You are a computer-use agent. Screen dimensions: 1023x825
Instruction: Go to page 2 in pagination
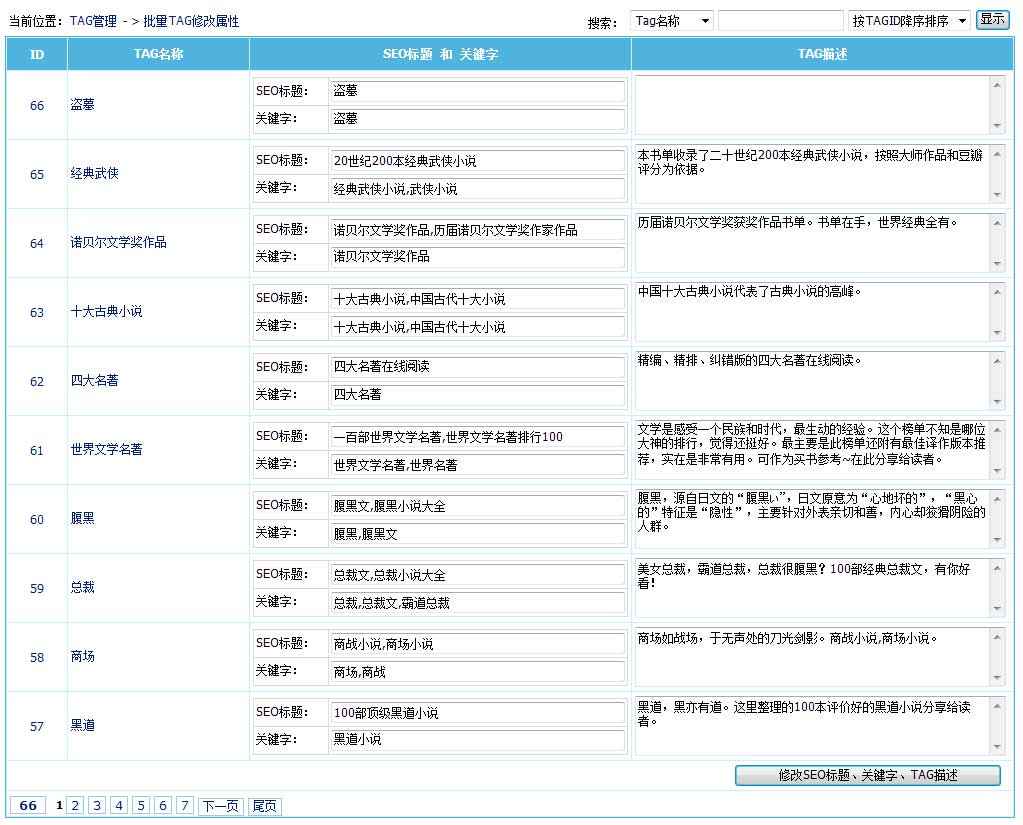tap(75, 805)
